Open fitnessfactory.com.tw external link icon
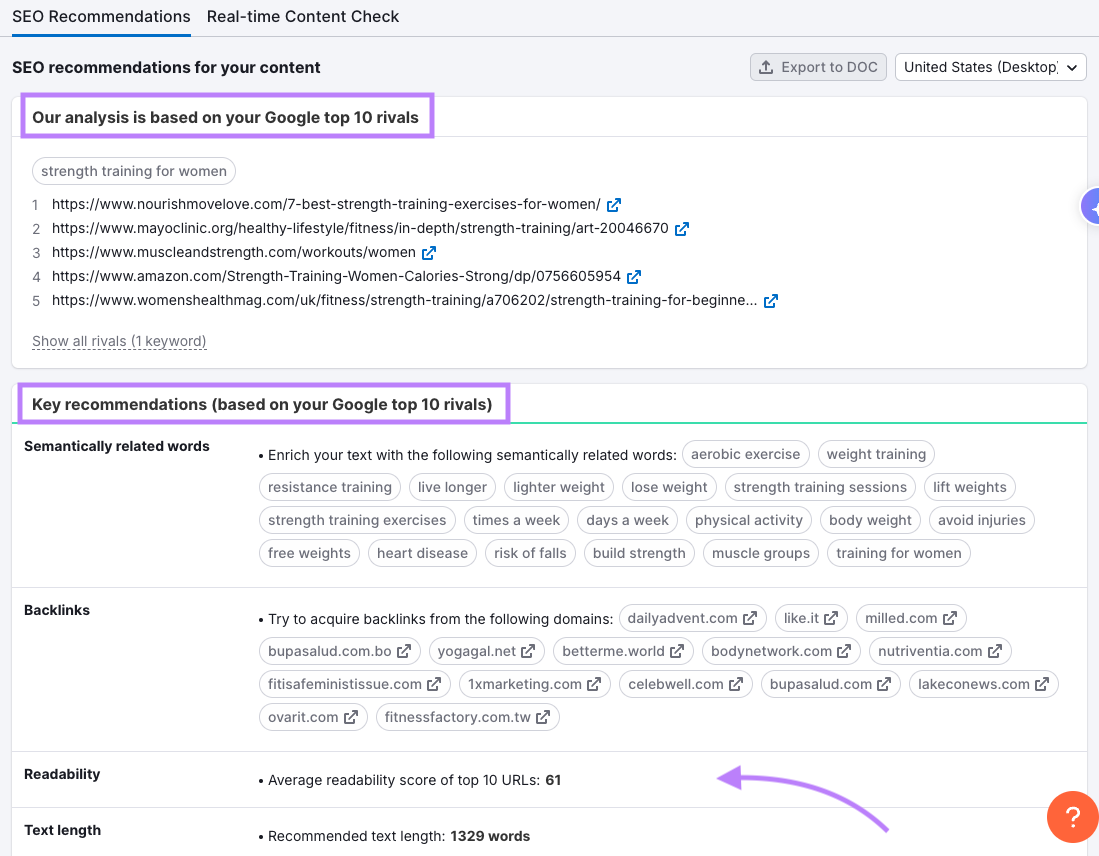1099x856 pixels. 541,717
